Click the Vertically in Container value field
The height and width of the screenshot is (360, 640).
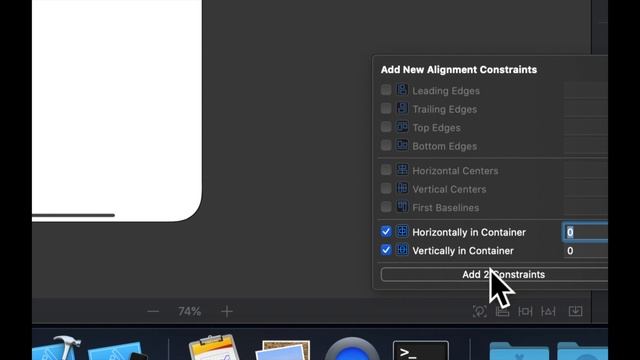(x=585, y=251)
